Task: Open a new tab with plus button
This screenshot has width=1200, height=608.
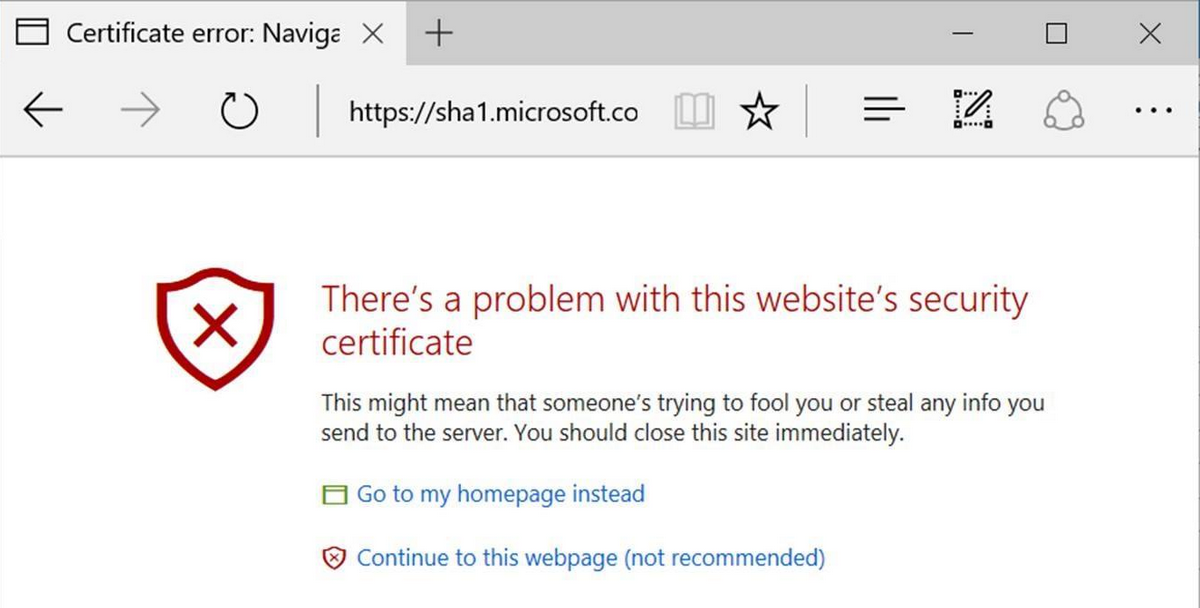Action: pyautogui.click(x=439, y=34)
